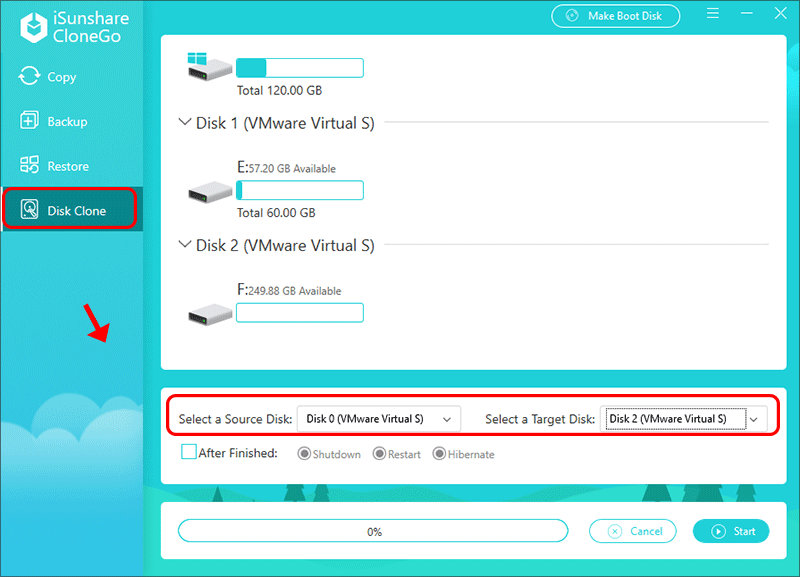Click the Windows system disk icon
This screenshot has height=577, width=800.
(209, 66)
